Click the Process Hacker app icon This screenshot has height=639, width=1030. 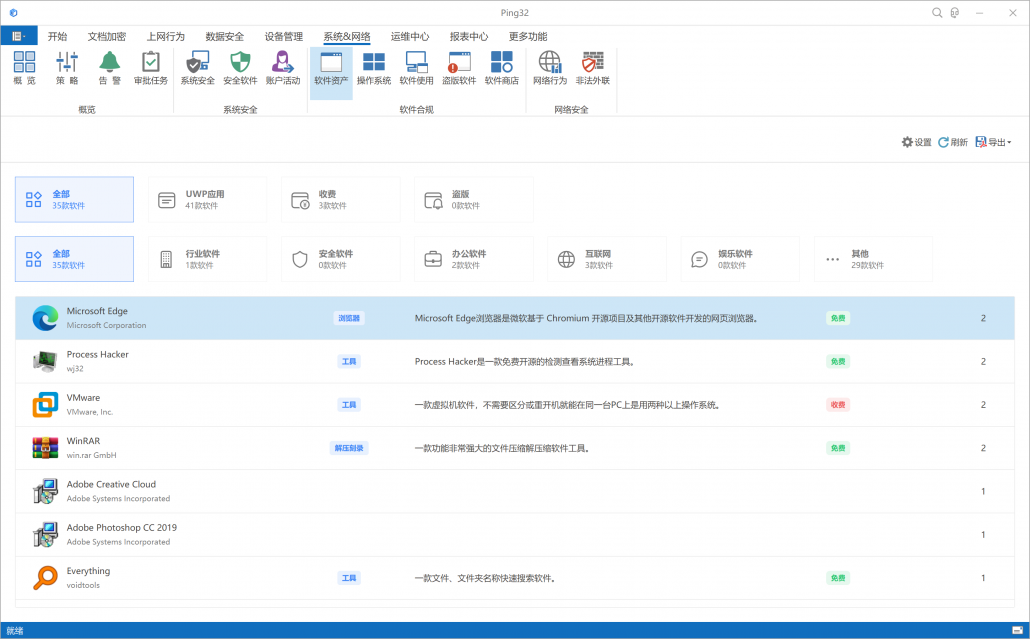point(45,361)
